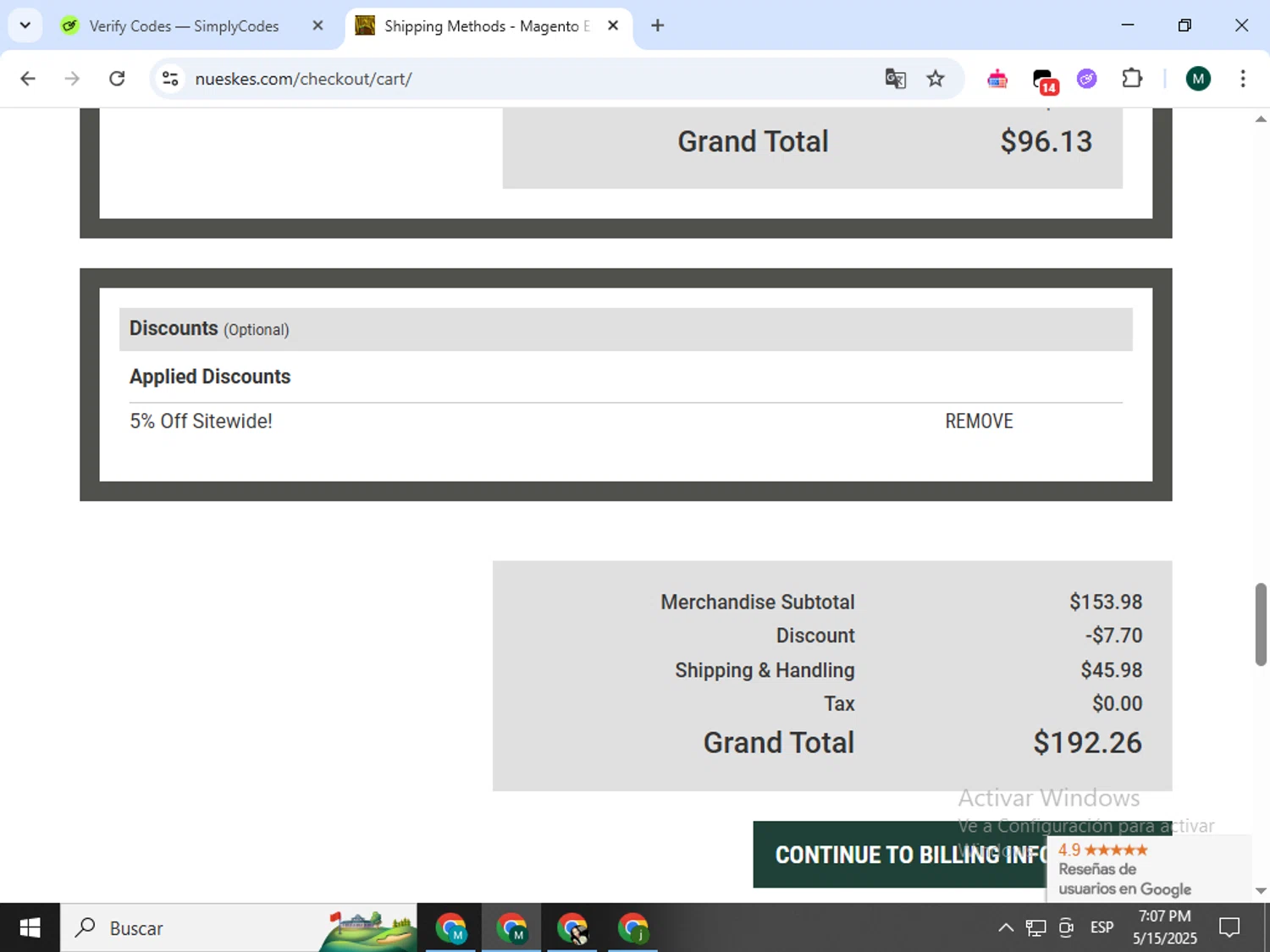Screen dimensions: 1270x952
Task: Close the Verify Codes tab
Action: [x=317, y=25]
